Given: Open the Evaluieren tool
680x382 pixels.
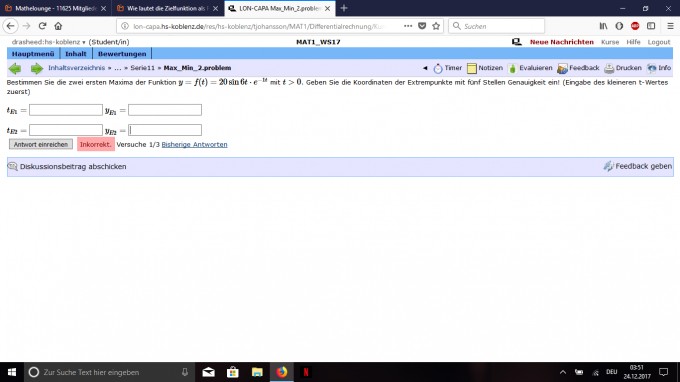Looking at the screenshot, I should point(530,68).
